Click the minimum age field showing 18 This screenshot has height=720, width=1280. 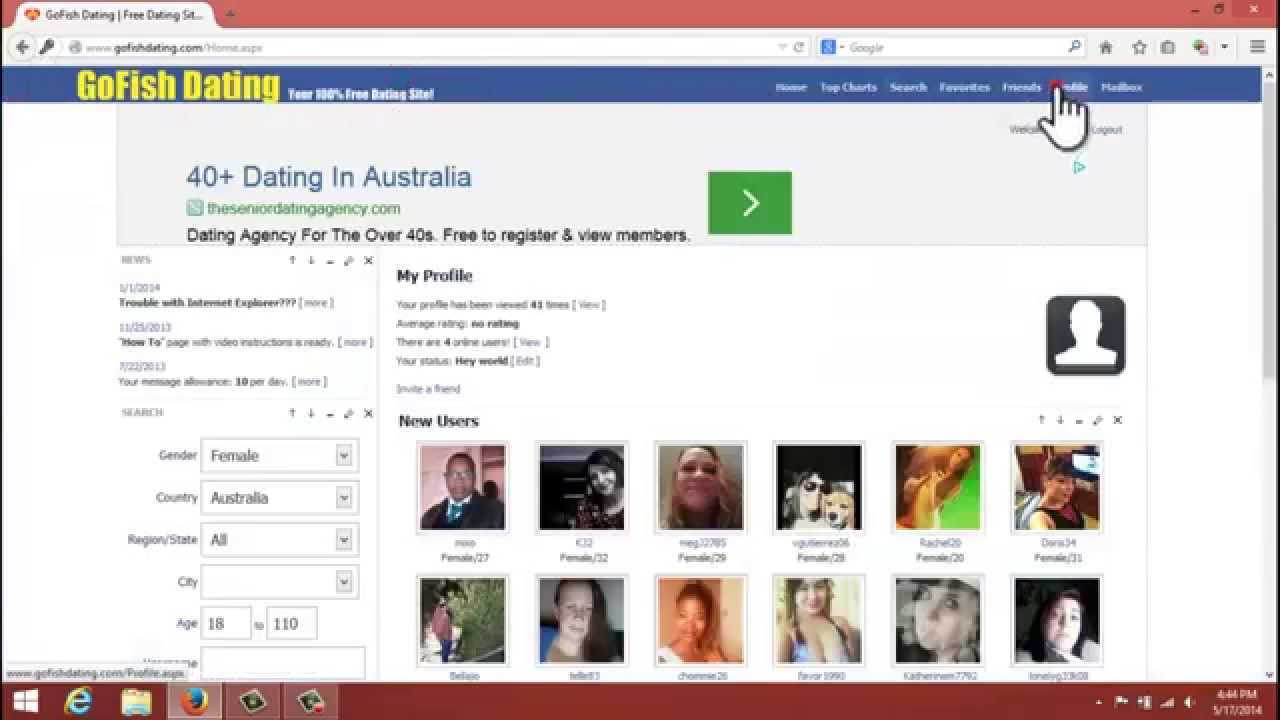coord(226,623)
